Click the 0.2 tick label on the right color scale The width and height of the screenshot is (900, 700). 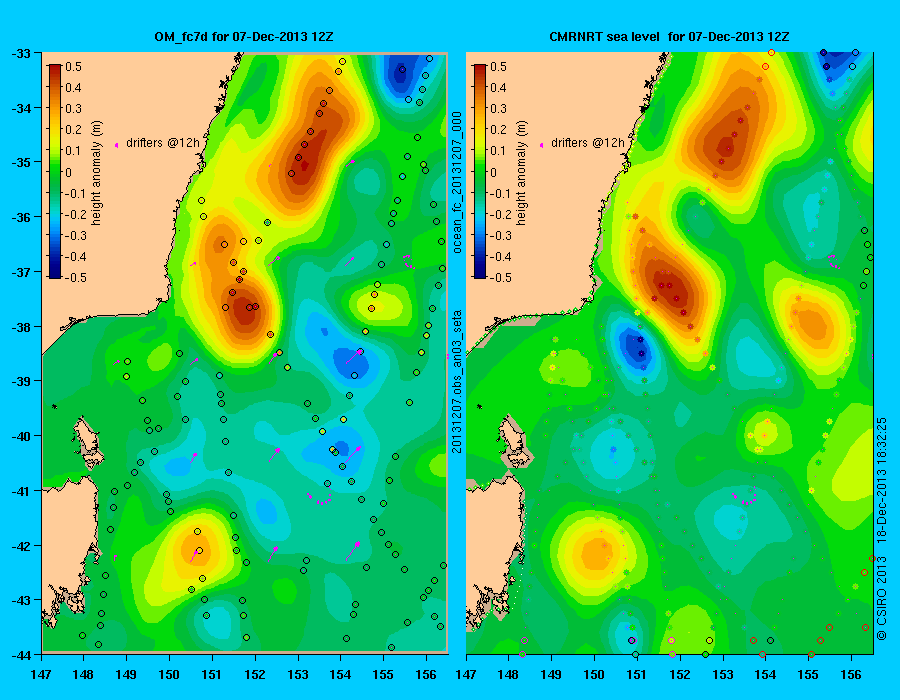click(498, 130)
